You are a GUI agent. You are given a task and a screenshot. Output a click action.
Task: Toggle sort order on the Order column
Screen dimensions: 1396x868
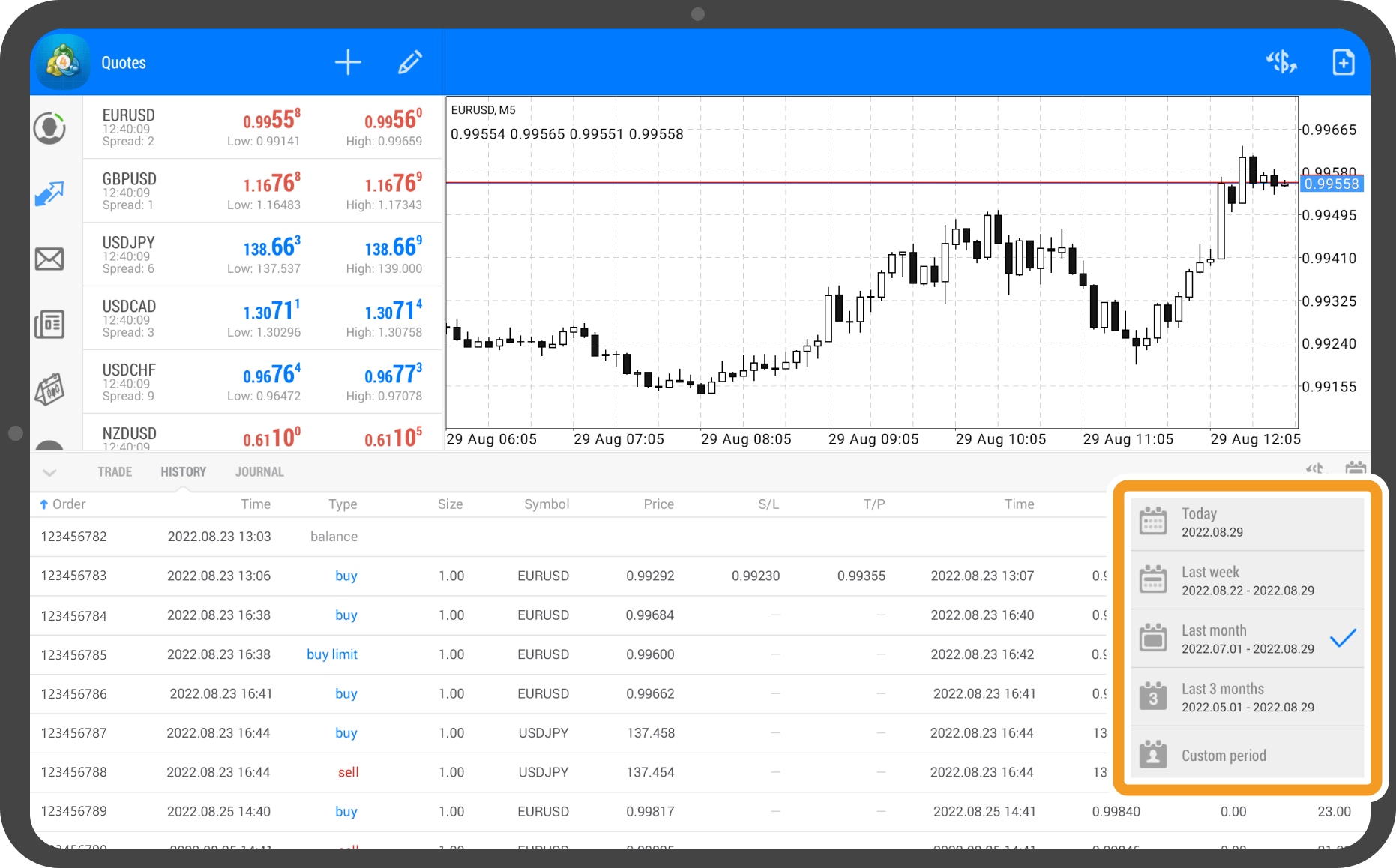point(66,504)
